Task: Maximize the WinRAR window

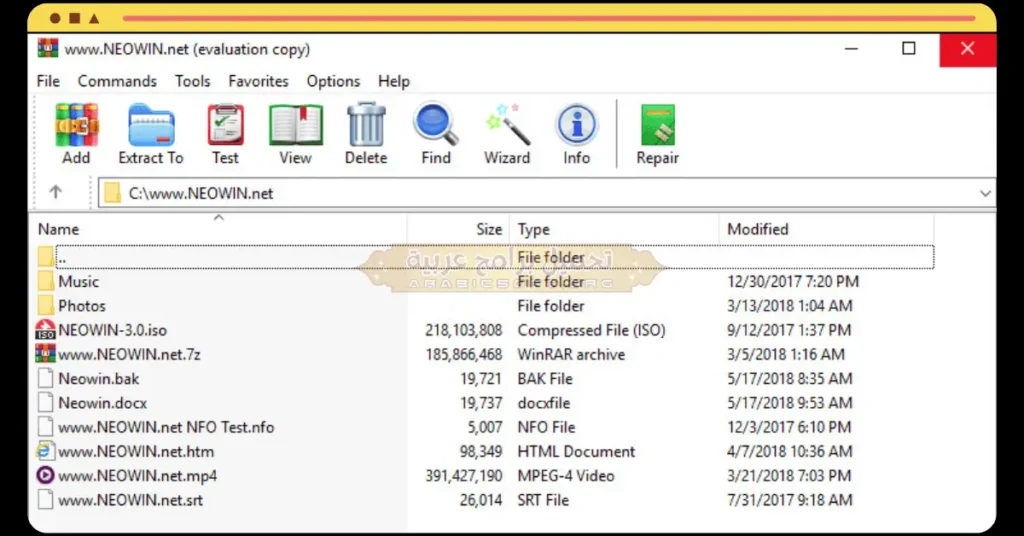Action: pyautogui.click(x=908, y=49)
